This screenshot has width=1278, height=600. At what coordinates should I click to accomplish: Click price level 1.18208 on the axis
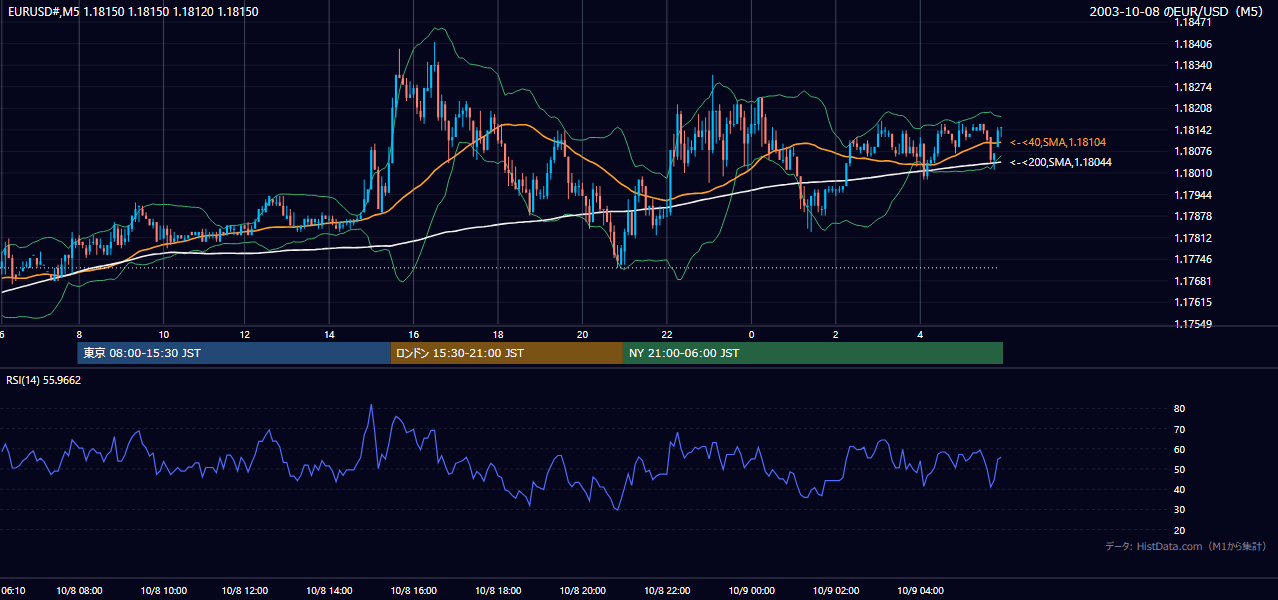(1192, 108)
